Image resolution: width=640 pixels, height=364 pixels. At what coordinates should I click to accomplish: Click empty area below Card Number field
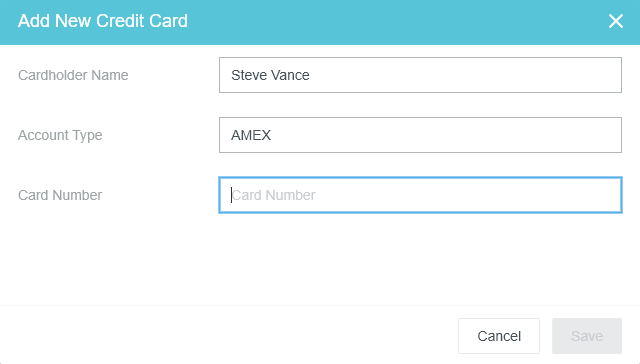(x=420, y=257)
